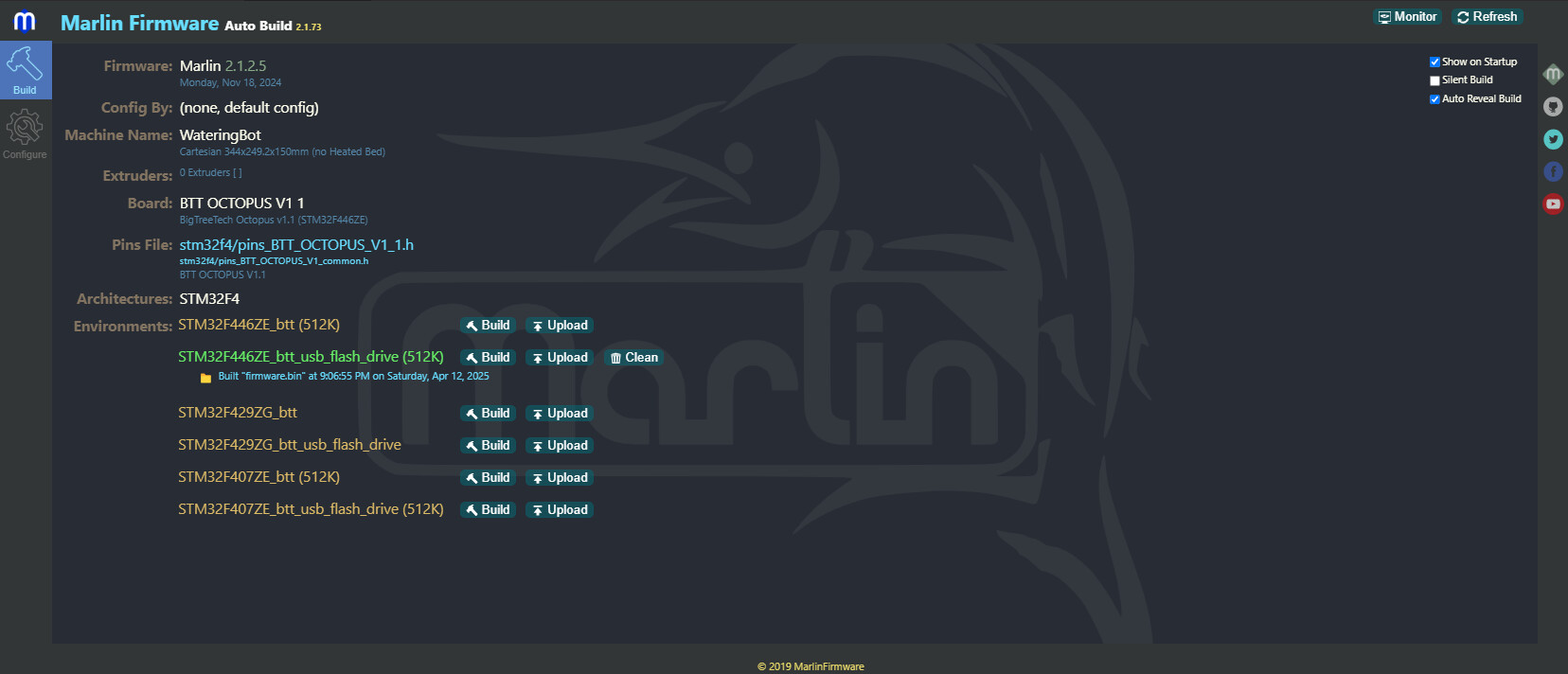Build STM32F429ZG_btt_usb_flash_drive environment

click(488, 446)
